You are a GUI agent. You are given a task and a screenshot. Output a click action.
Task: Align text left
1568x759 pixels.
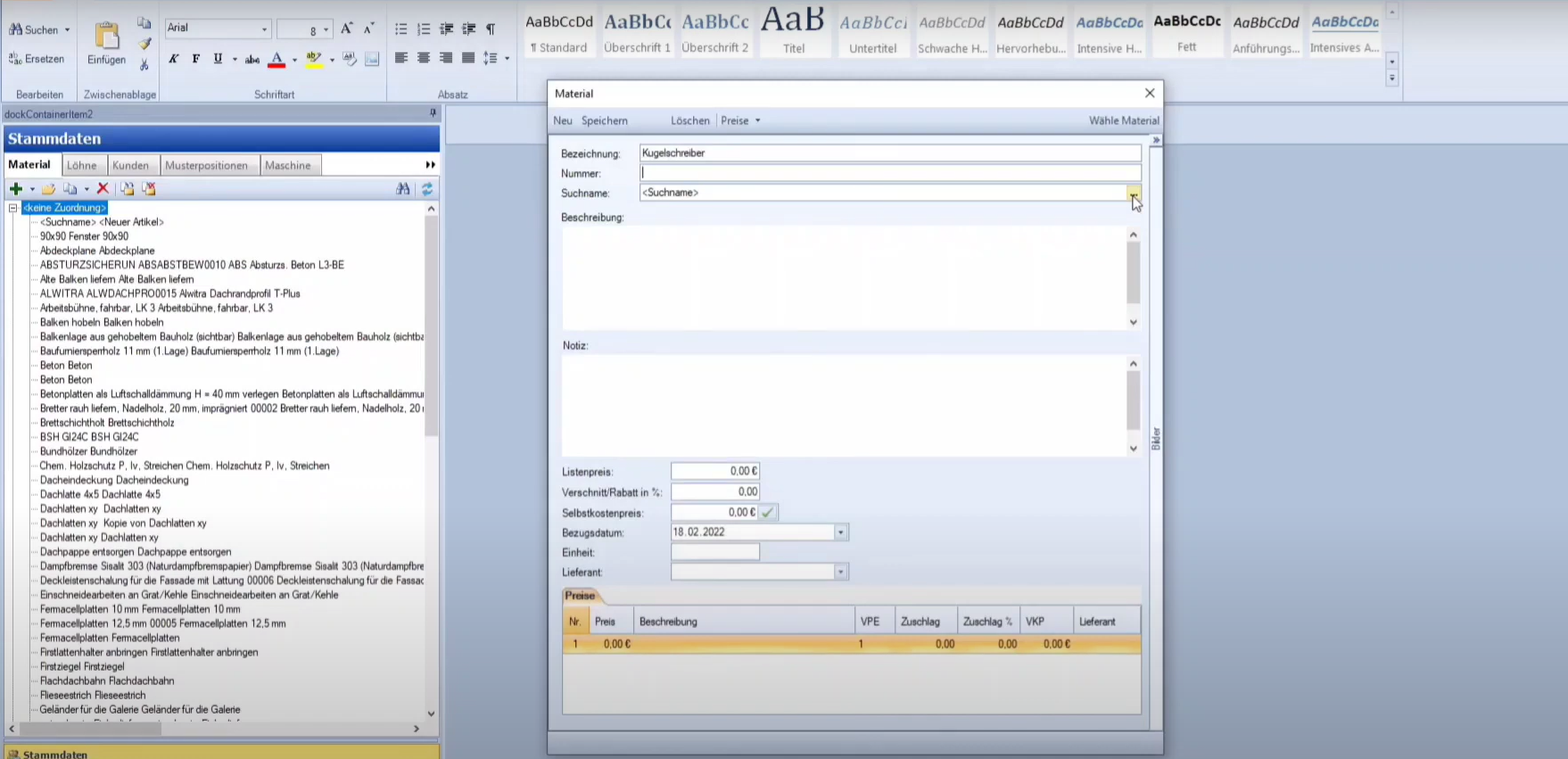pos(401,58)
